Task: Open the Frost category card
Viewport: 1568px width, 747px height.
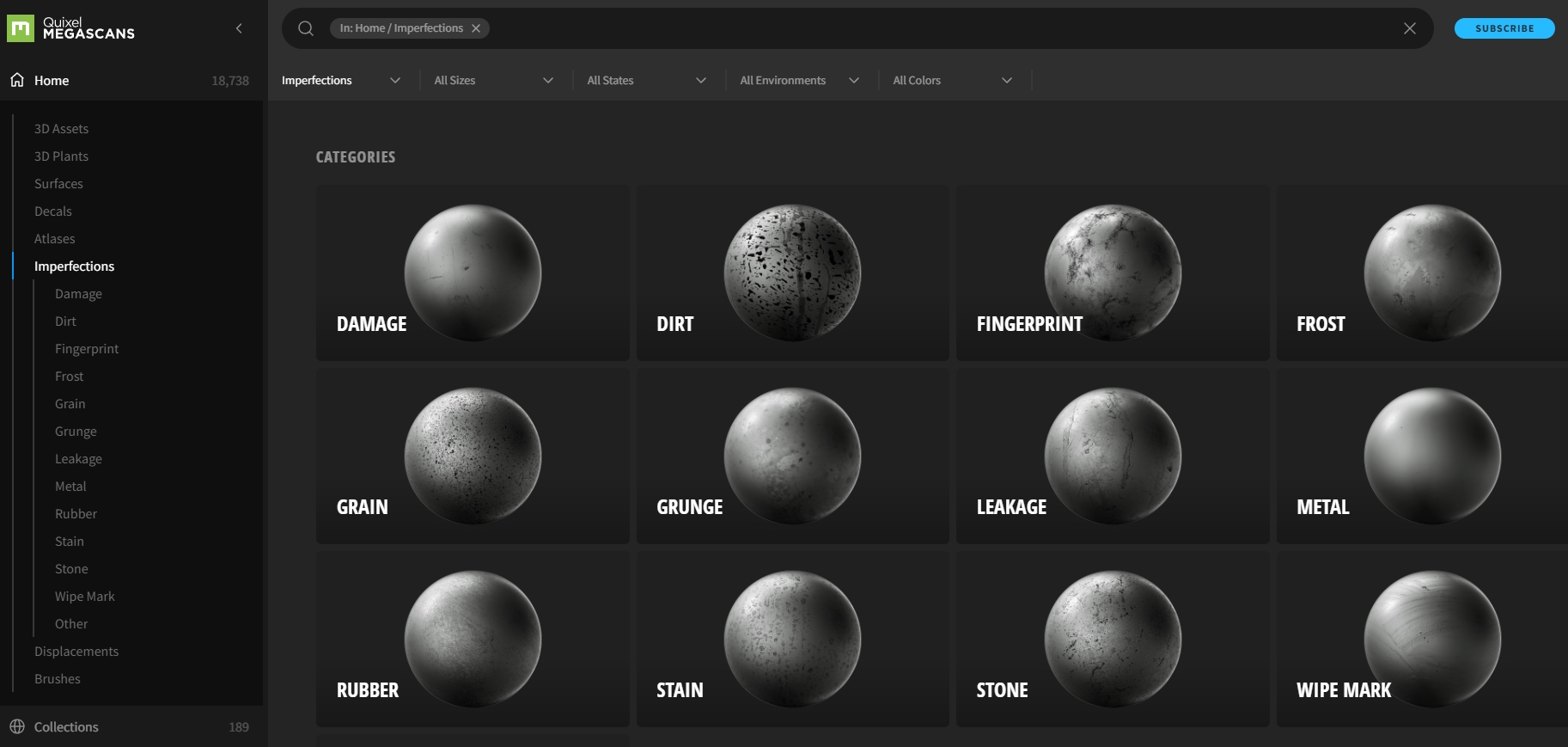Action: coord(1423,272)
